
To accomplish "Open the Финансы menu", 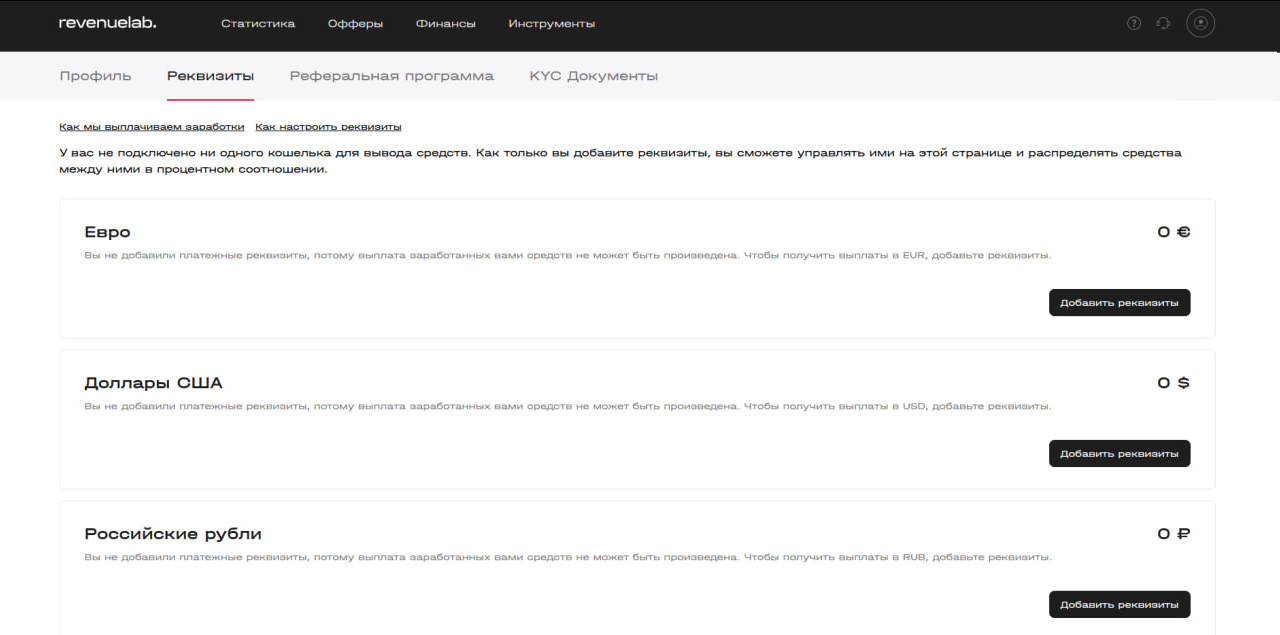I will coord(445,24).
